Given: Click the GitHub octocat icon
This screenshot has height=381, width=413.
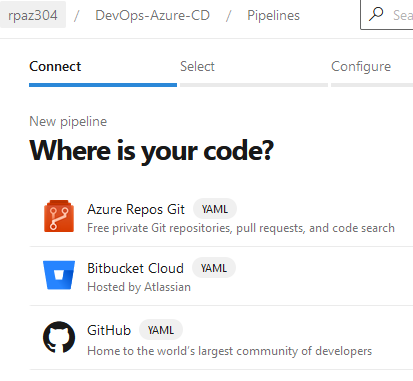Looking at the screenshot, I should coord(59,337).
